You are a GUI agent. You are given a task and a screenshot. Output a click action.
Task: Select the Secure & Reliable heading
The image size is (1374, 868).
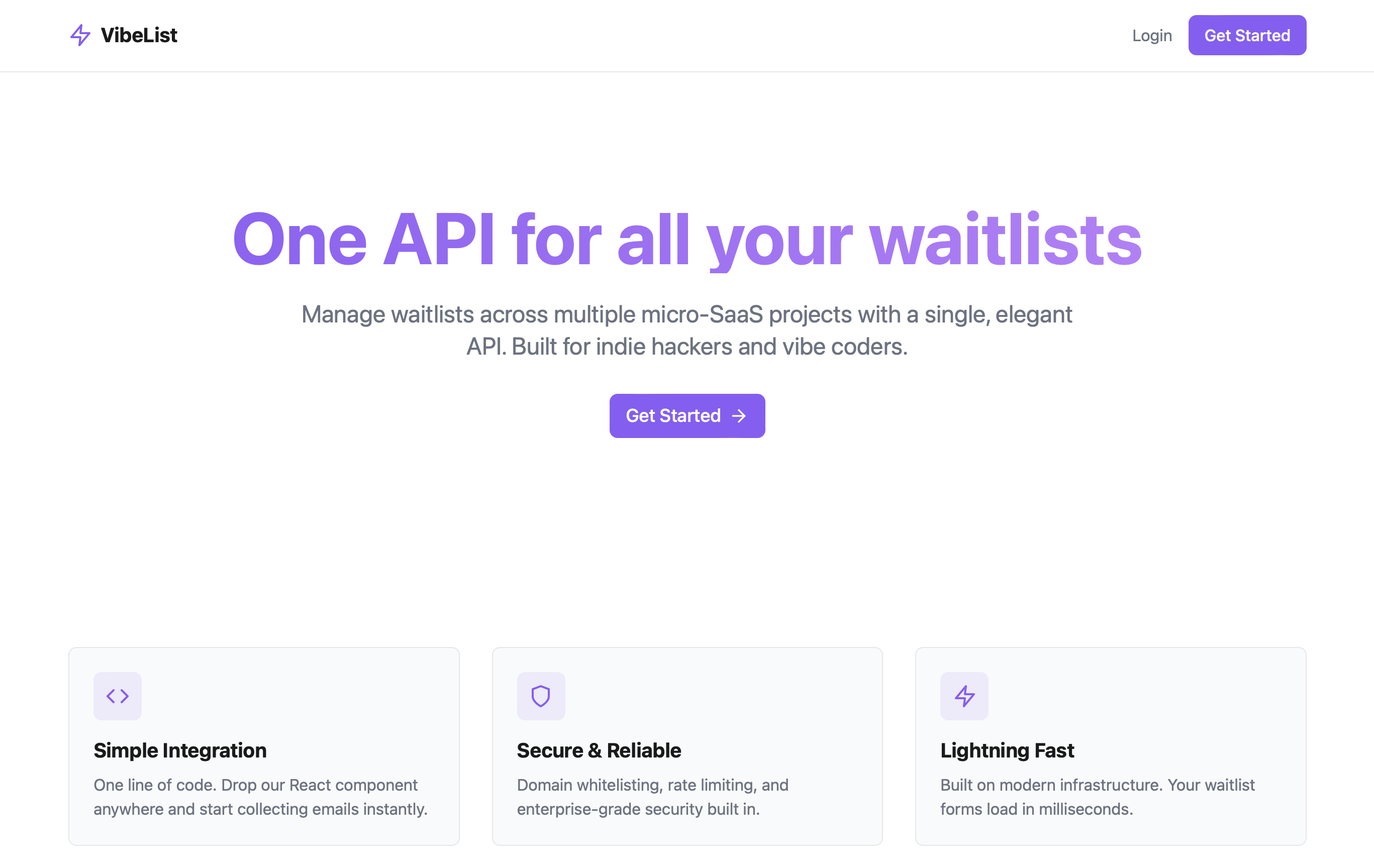599,750
